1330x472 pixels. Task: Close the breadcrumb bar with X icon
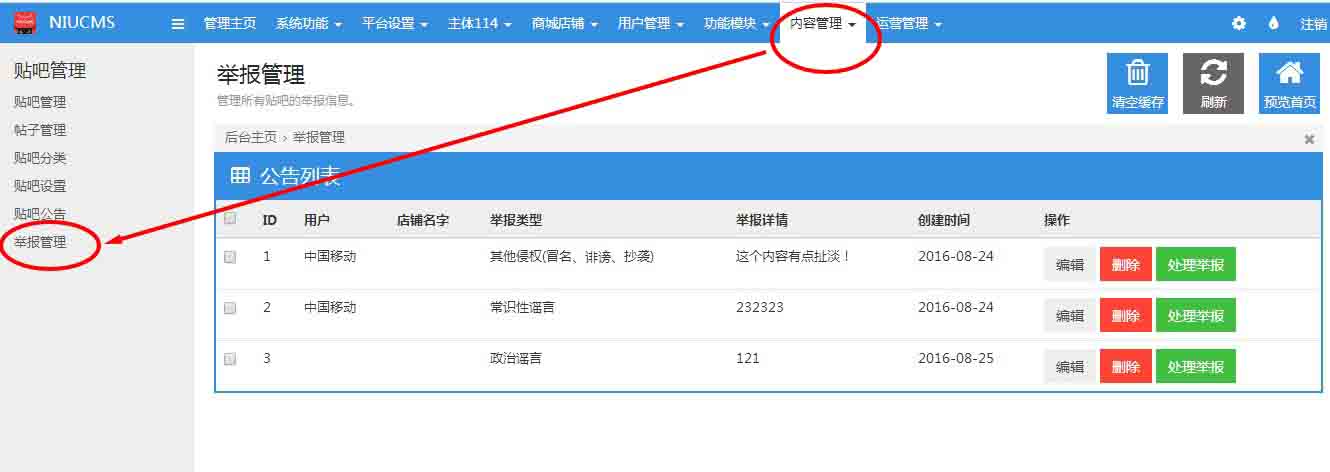pos(1309,139)
